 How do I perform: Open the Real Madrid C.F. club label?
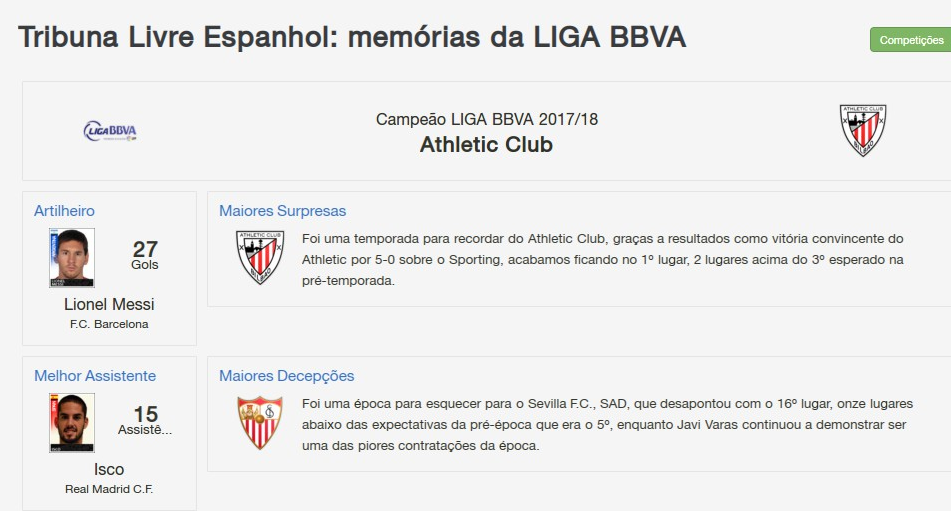tap(109, 489)
